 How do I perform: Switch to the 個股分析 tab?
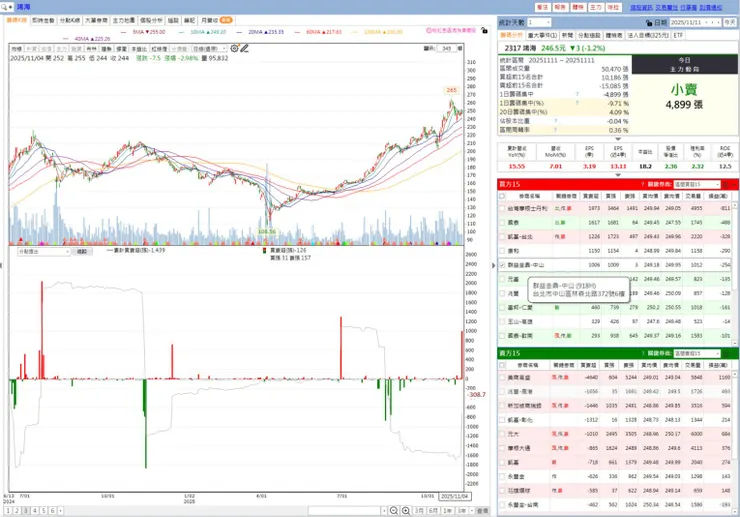pos(151,20)
